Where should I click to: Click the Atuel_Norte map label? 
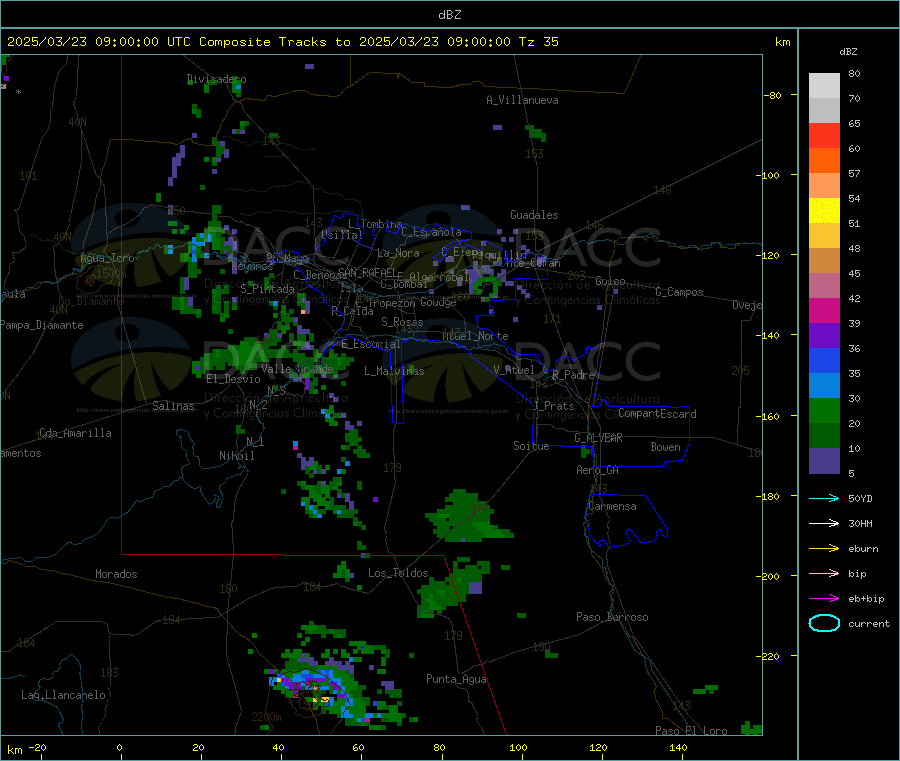[475, 336]
